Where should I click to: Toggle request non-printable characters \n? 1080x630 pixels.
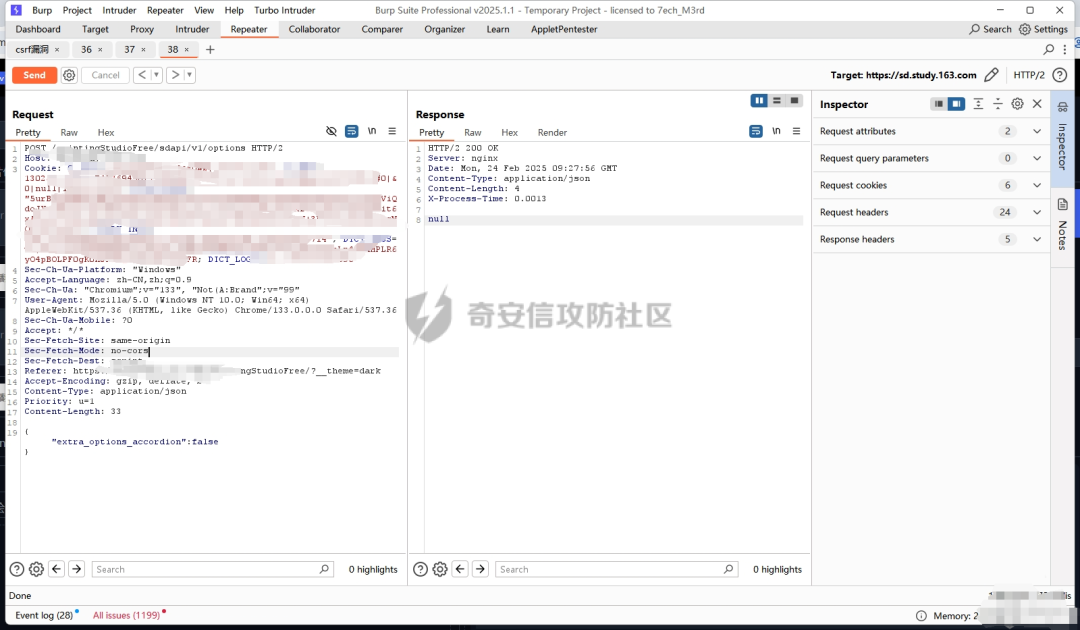click(372, 131)
